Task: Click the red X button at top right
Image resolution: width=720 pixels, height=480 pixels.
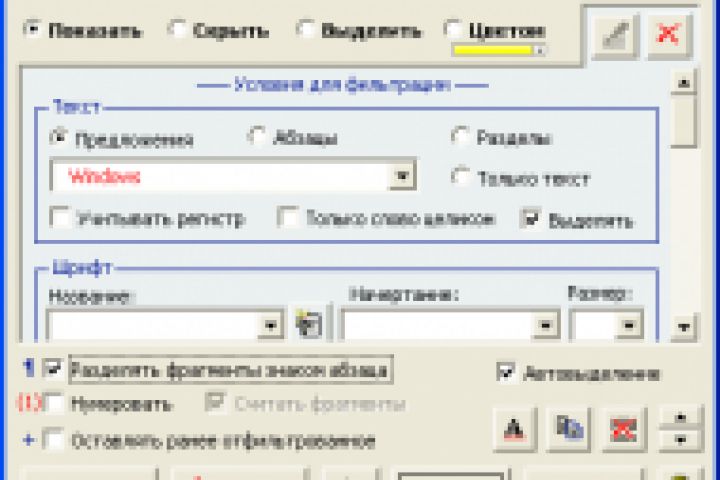Action: 669,35
